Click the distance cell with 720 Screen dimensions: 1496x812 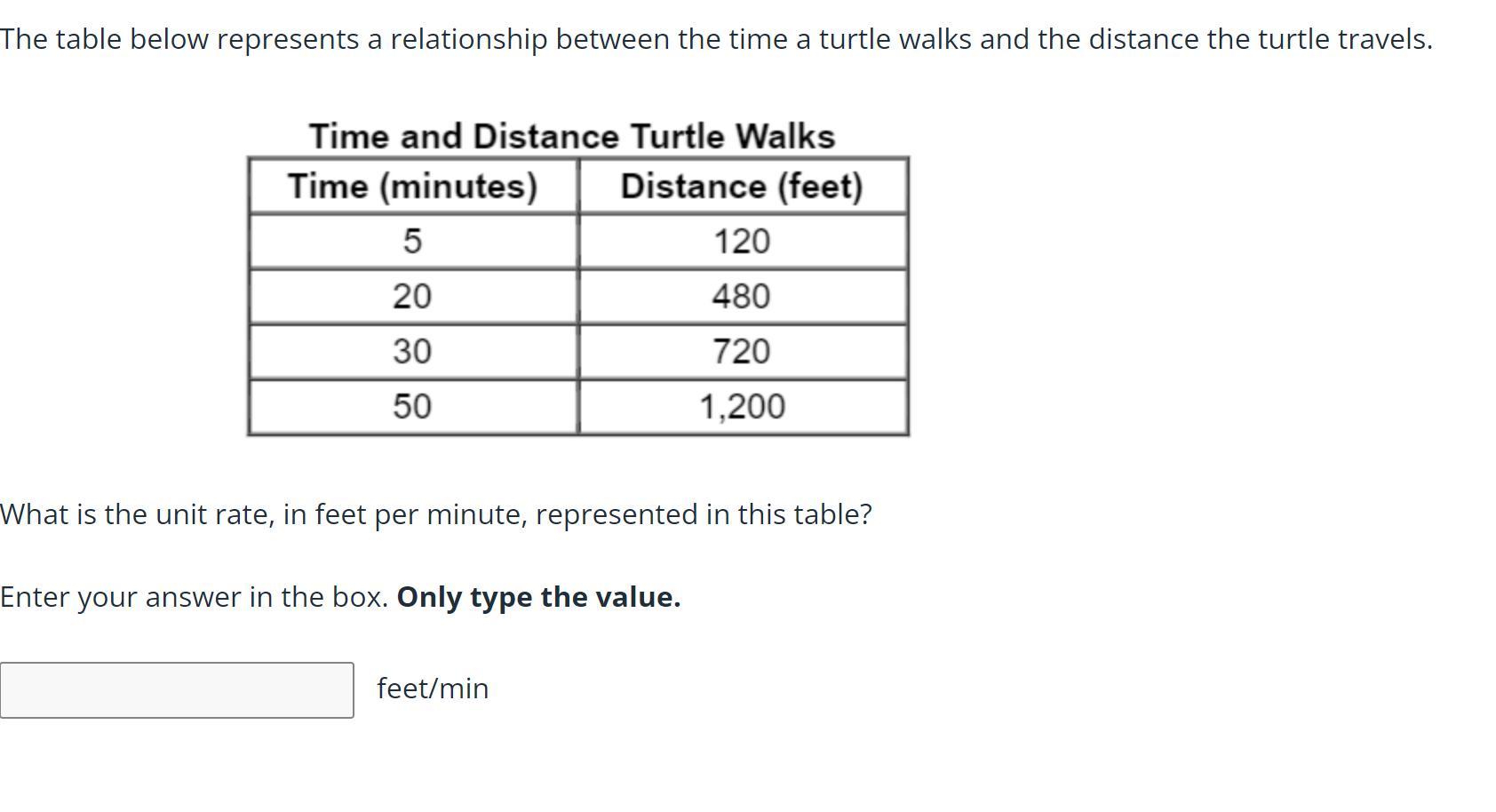pos(742,352)
